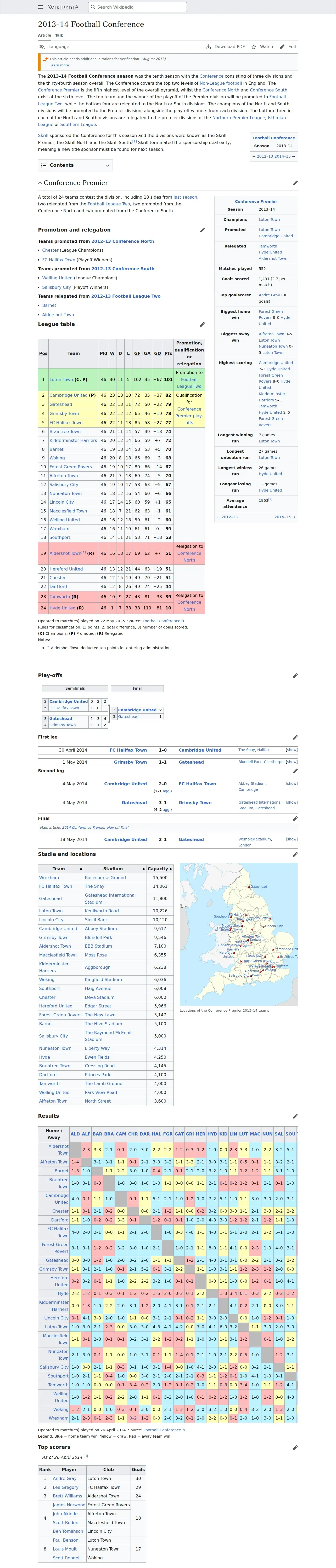Click the Watch star icon

254,47
